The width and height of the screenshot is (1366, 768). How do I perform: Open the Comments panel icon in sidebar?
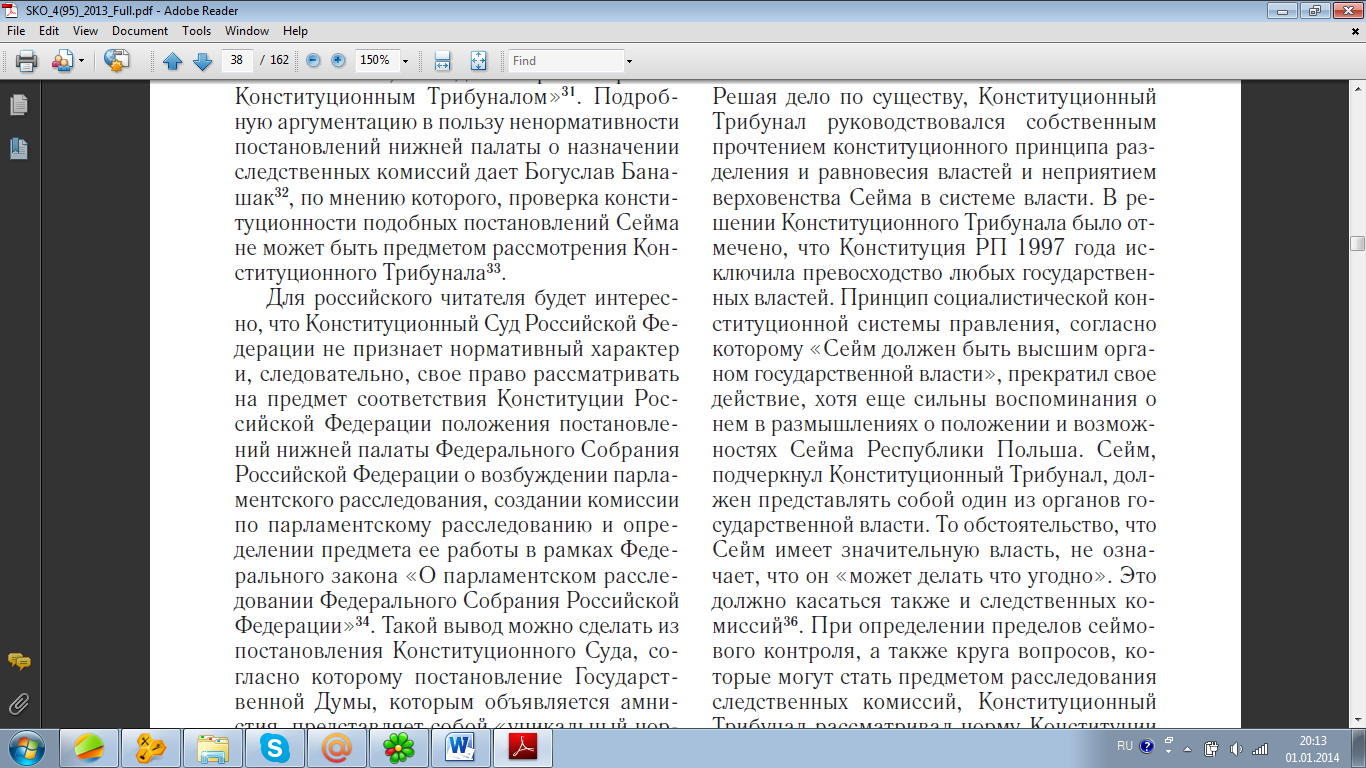(18, 662)
